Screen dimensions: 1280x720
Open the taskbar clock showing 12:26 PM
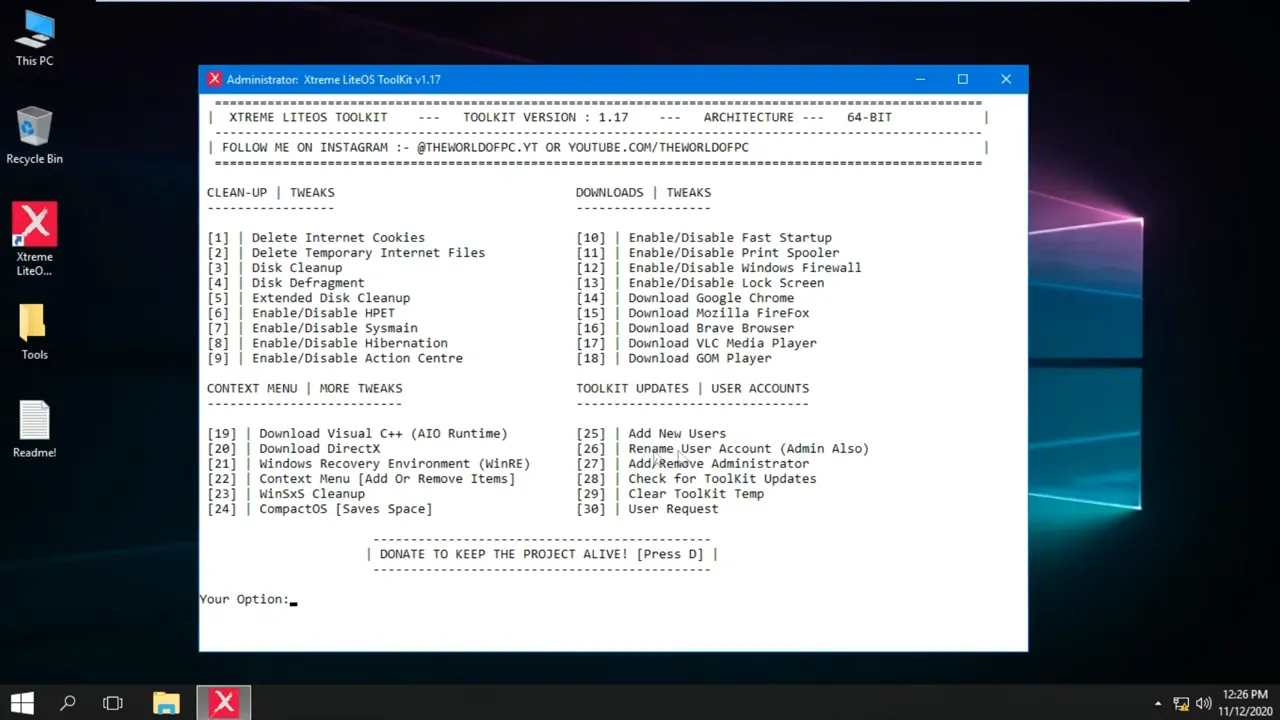1243,703
